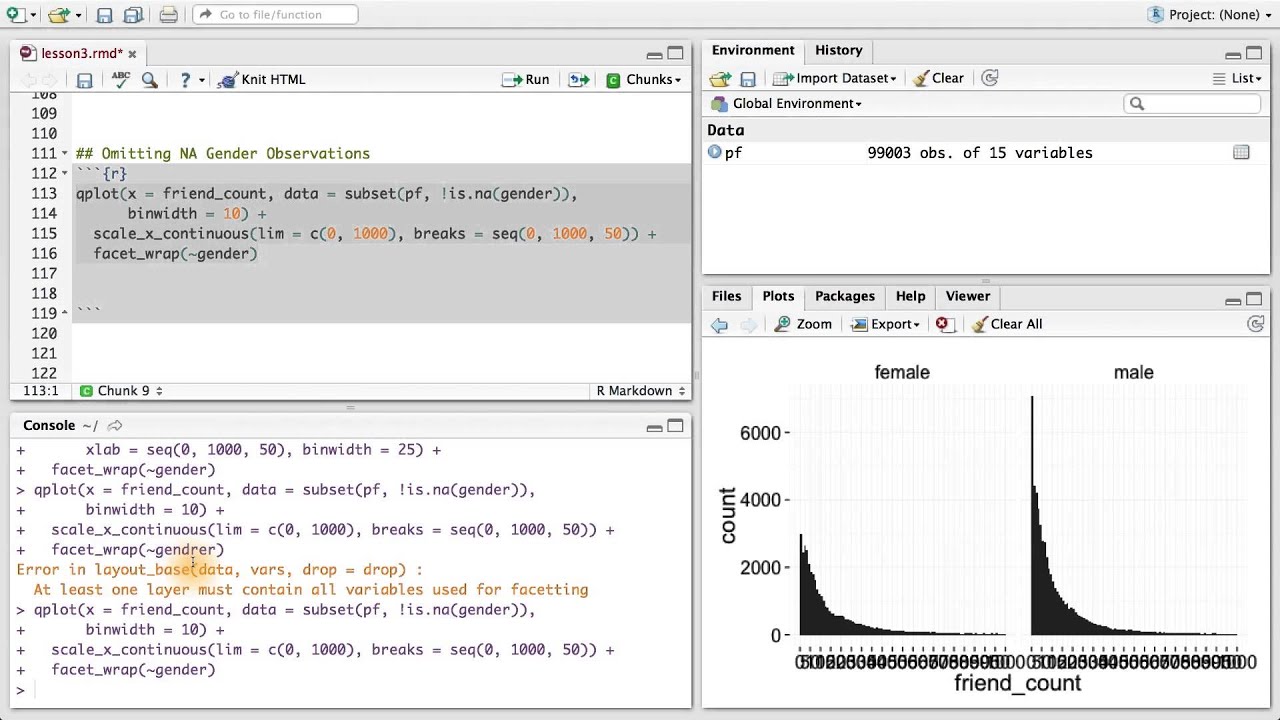
Task: Open Import Dataset dropdown
Action: [834, 78]
